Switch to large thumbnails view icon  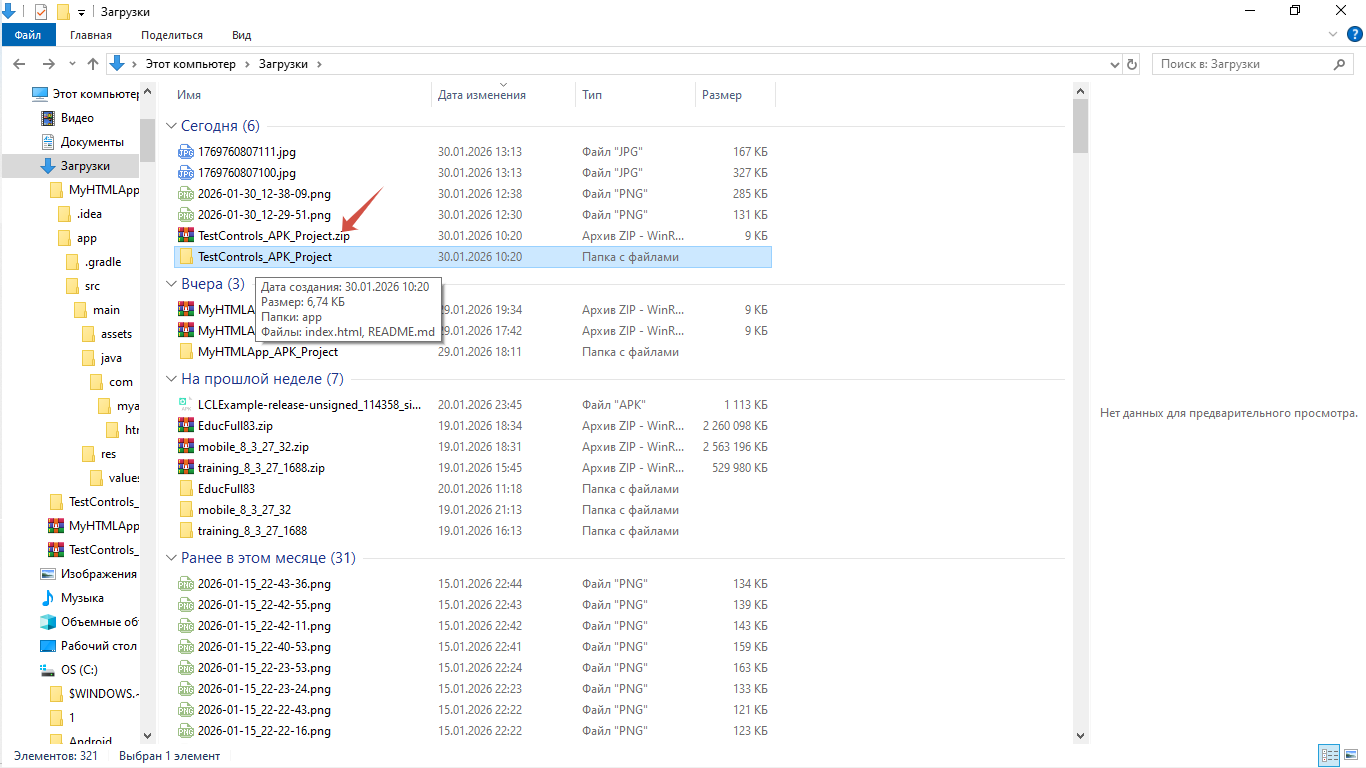tap(1349, 755)
